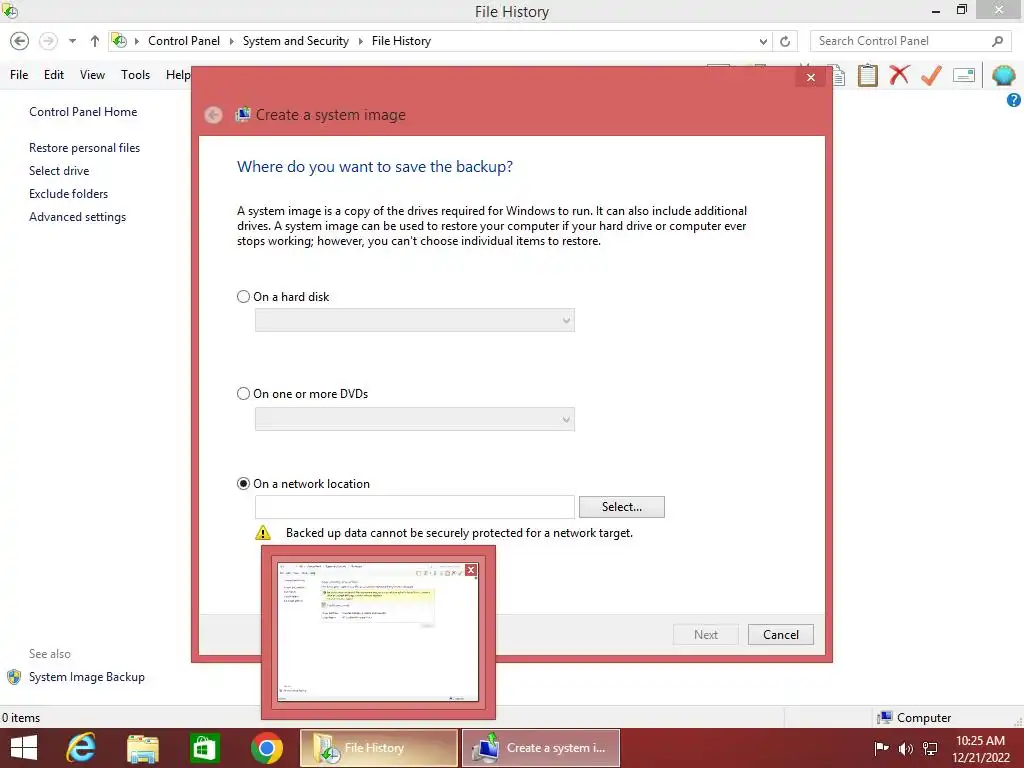Click the Action Center flag tray icon

[881, 748]
